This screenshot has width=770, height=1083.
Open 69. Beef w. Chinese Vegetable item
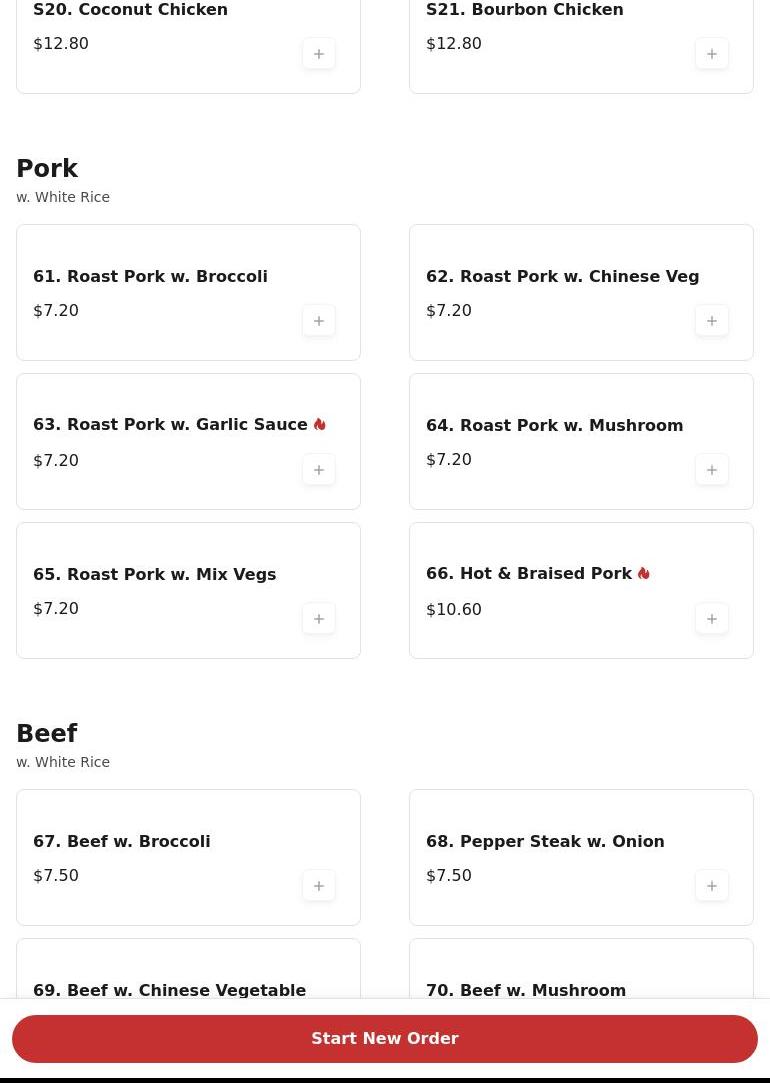(x=188, y=968)
